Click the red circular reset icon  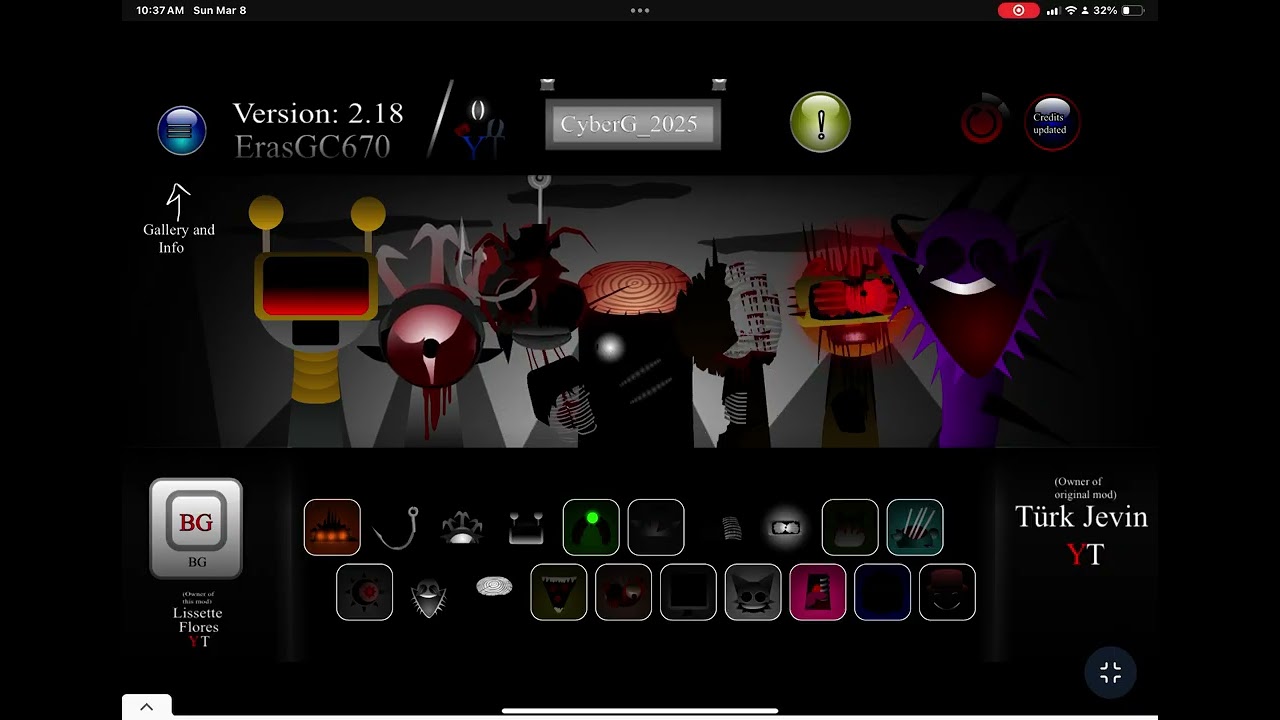(982, 121)
